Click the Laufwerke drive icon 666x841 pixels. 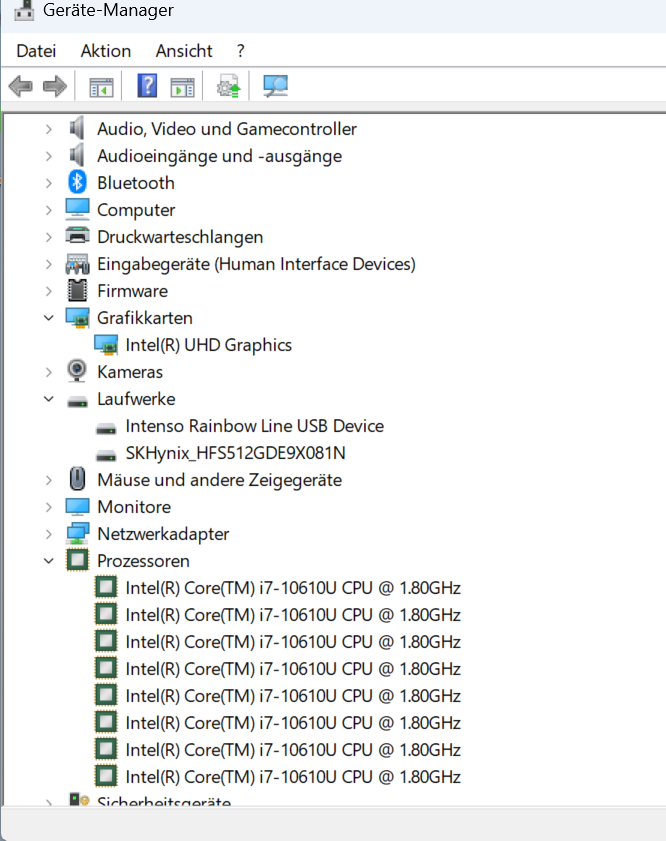(77, 401)
